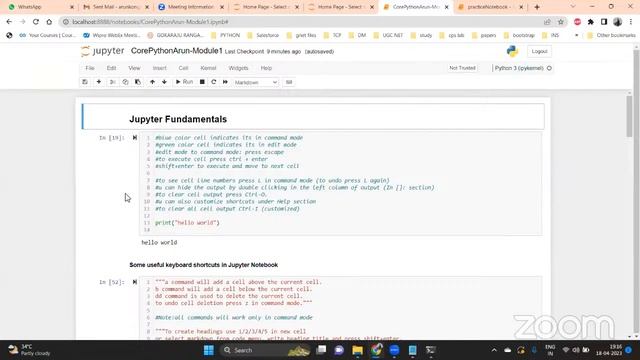640x360 pixels.
Task: Open the Other bookmarks folder
Action: pos(611,36)
